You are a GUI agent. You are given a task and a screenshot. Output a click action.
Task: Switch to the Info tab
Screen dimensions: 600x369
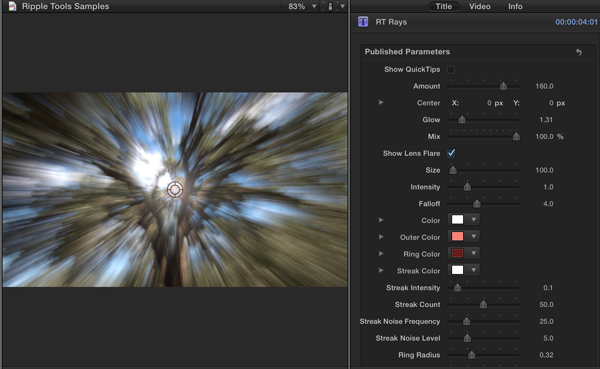[515, 6]
